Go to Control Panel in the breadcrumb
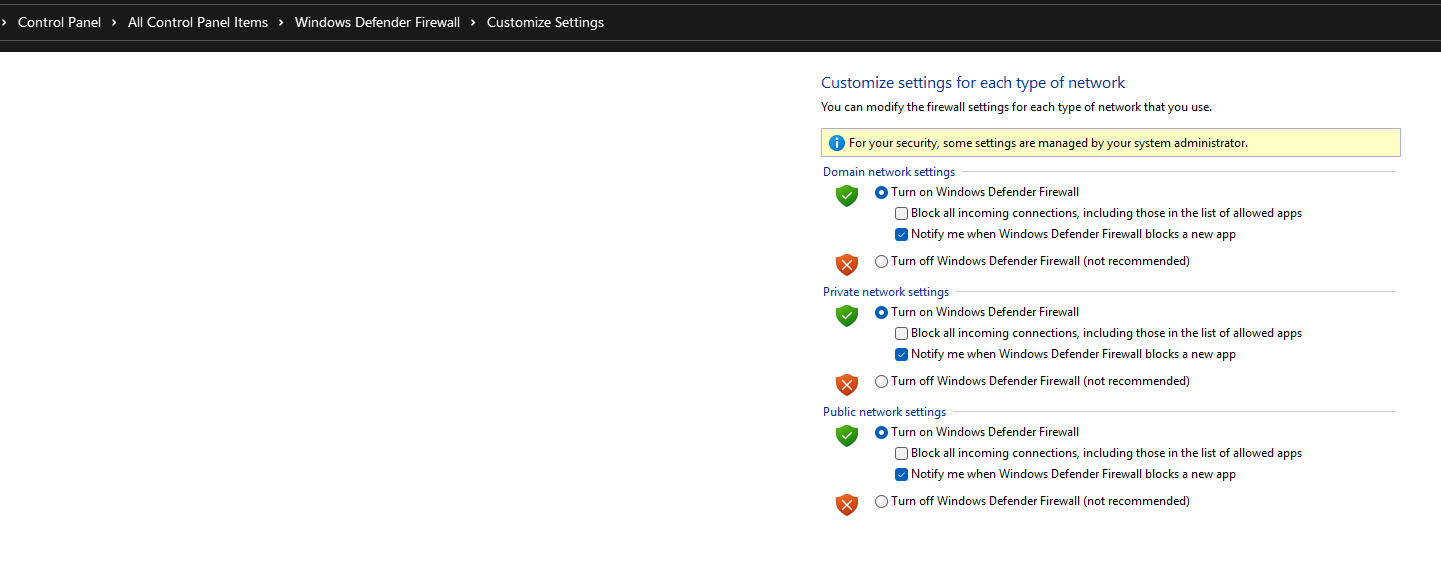 point(59,22)
